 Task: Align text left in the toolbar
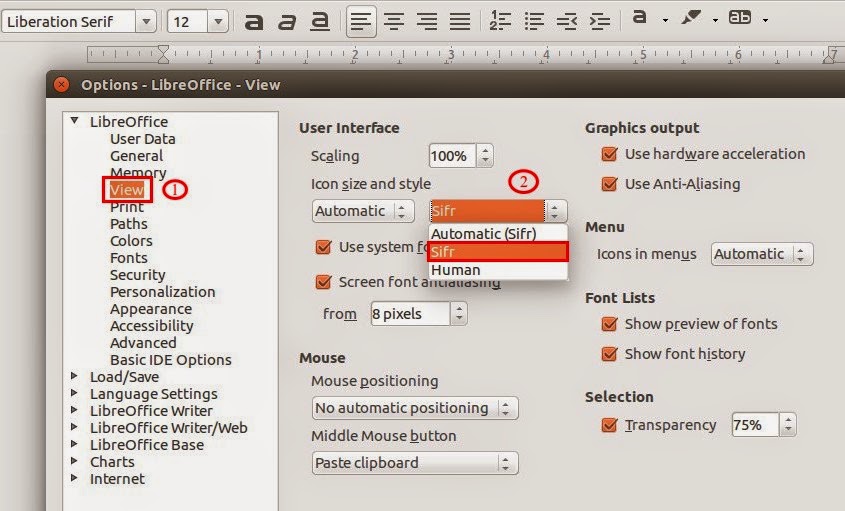(x=361, y=22)
